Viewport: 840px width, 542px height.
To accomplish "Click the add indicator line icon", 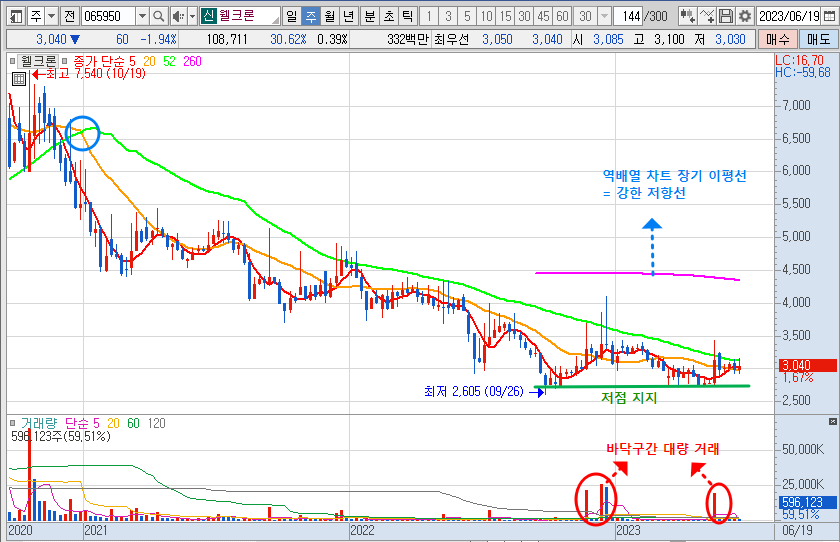I will [707, 16].
